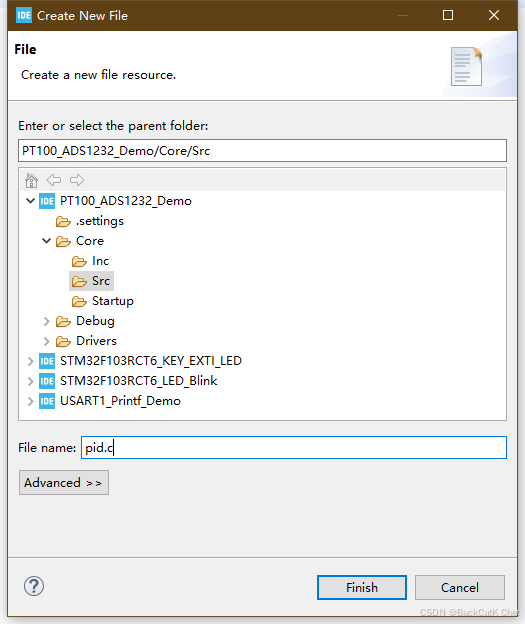Select the Src folder label
Screen dimensions: 525x624
(x=101, y=281)
